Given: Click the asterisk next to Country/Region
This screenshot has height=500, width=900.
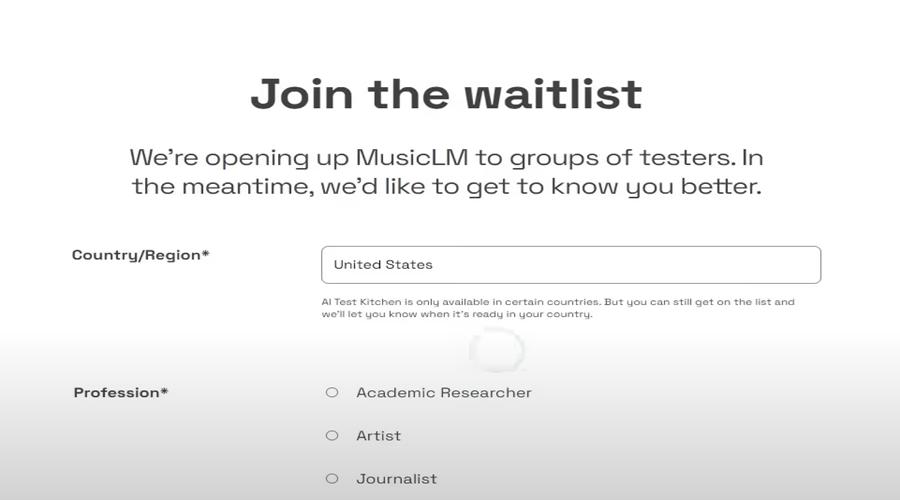Looking at the screenshot, I should click(x=206, y=254).
